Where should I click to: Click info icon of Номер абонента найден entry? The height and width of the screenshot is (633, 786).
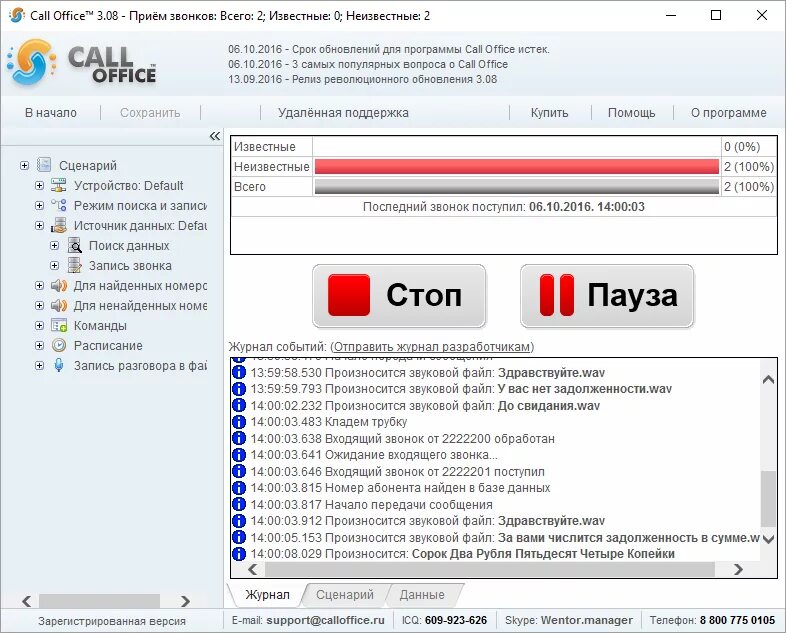tap(239, 488)
